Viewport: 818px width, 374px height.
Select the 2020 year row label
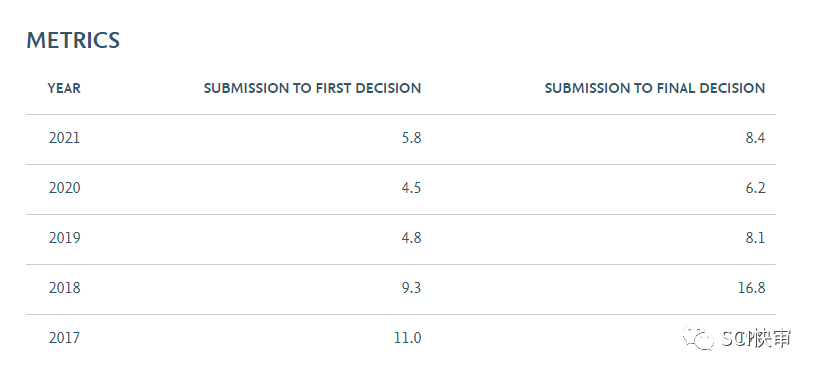[x=65, y=188]
